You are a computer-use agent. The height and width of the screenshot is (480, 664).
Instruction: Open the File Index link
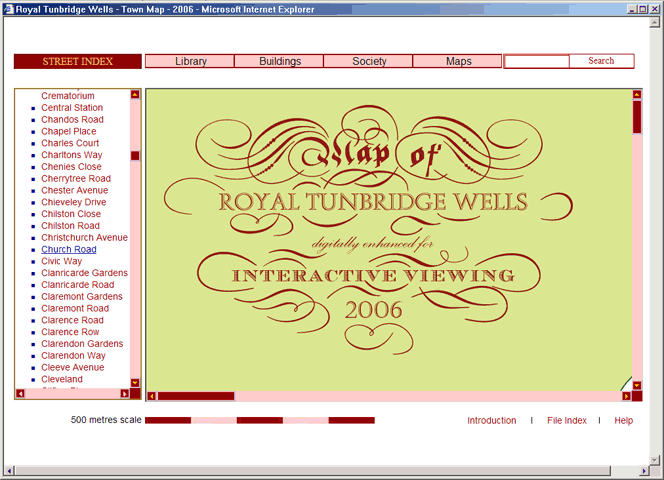pyautogui.click(x=567, y=421)
